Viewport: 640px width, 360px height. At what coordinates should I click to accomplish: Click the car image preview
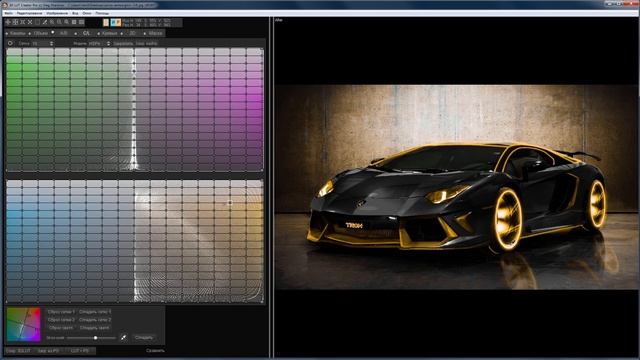[457, 187]
